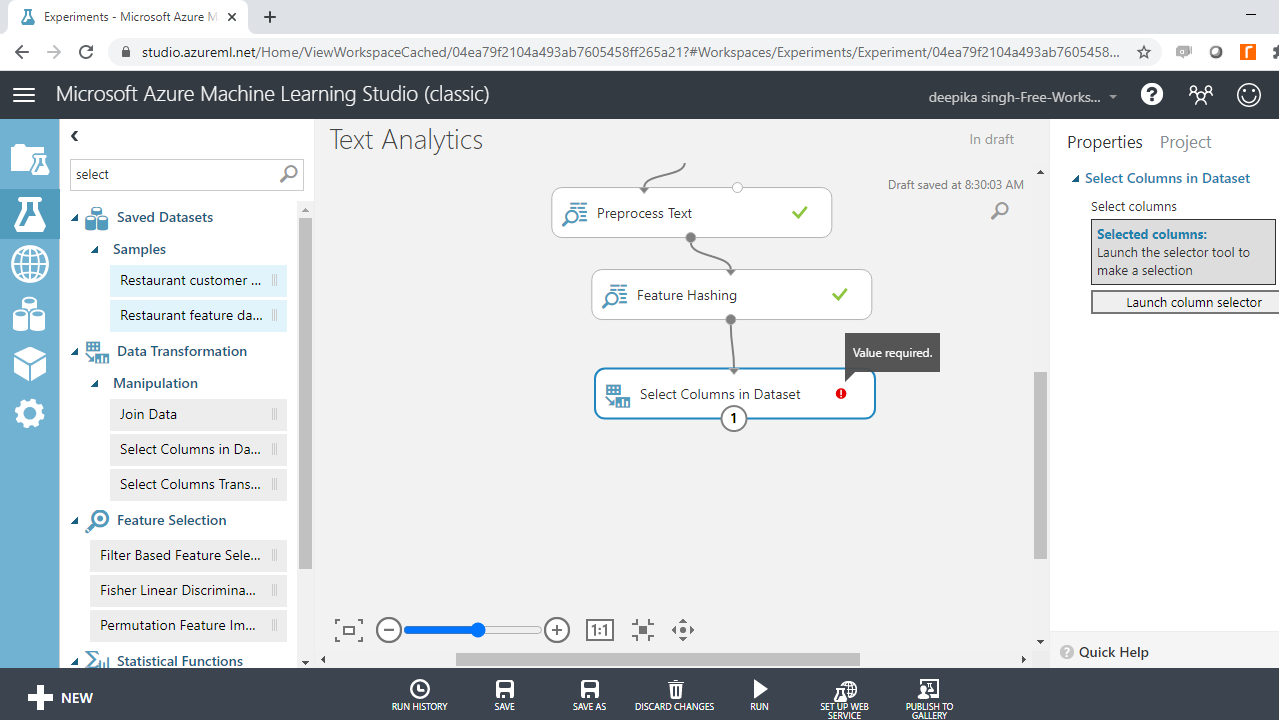Open the Datasets cylinders sidebar icon

click(x=29, y=316)
